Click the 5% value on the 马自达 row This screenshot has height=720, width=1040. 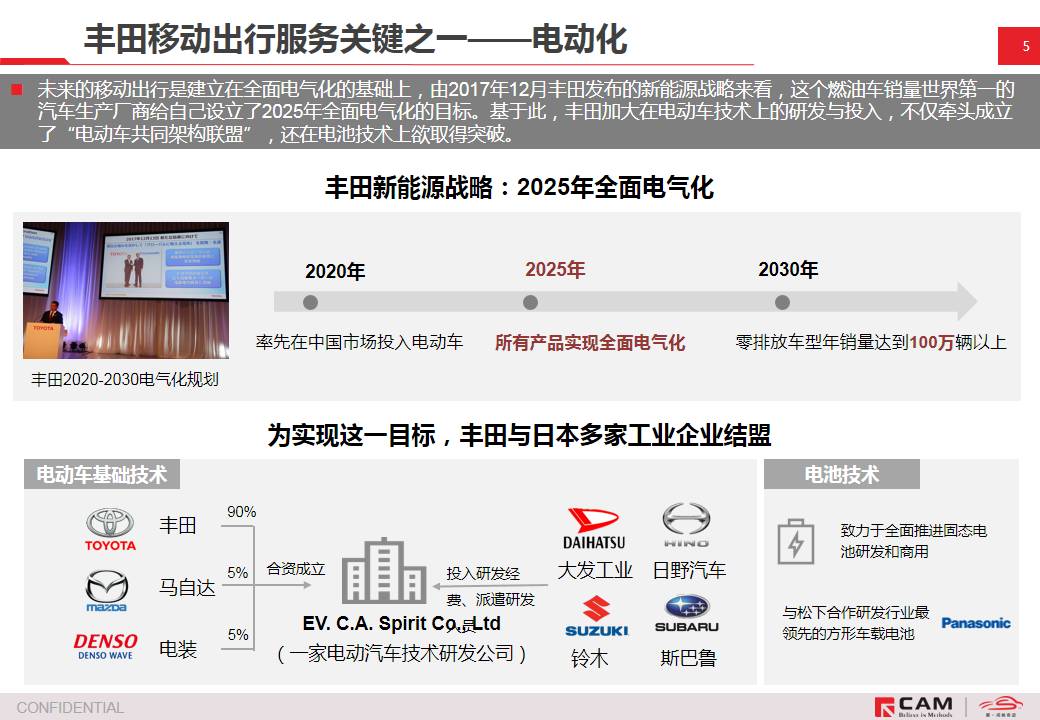pyautogui.click(x=237, y=573)
